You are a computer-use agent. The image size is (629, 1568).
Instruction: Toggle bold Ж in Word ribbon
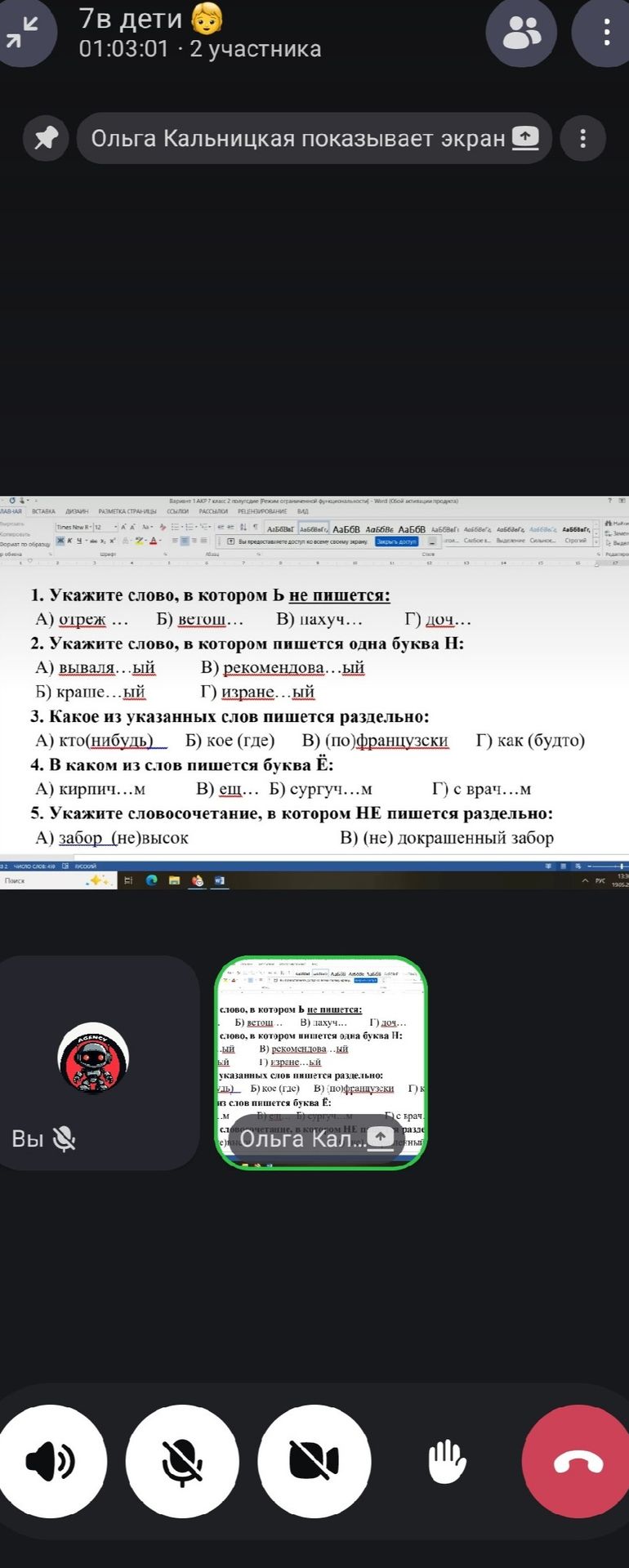pos(60,541)
